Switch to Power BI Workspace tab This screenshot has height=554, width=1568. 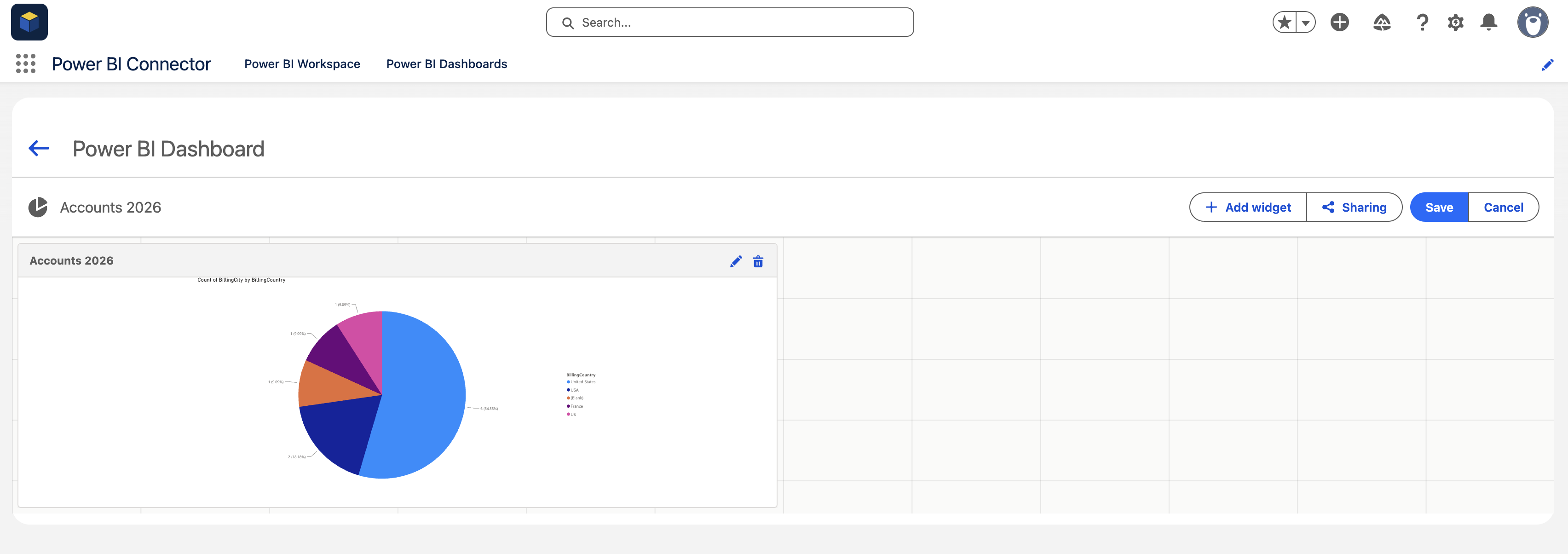point(302,64)
